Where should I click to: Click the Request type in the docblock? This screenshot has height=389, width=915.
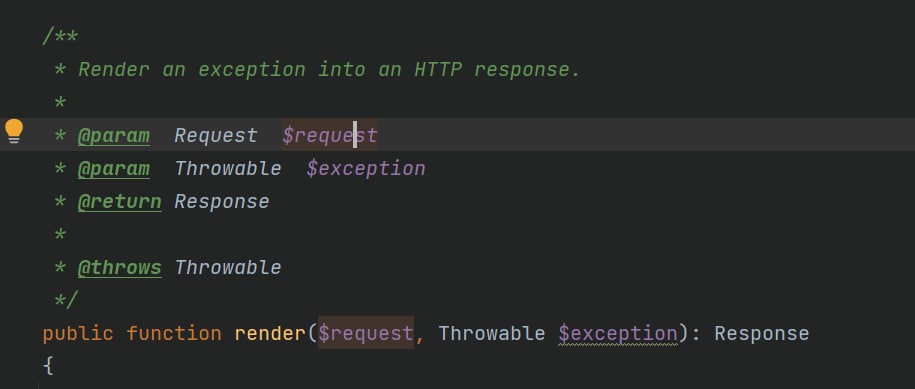[x=216, y=135]
